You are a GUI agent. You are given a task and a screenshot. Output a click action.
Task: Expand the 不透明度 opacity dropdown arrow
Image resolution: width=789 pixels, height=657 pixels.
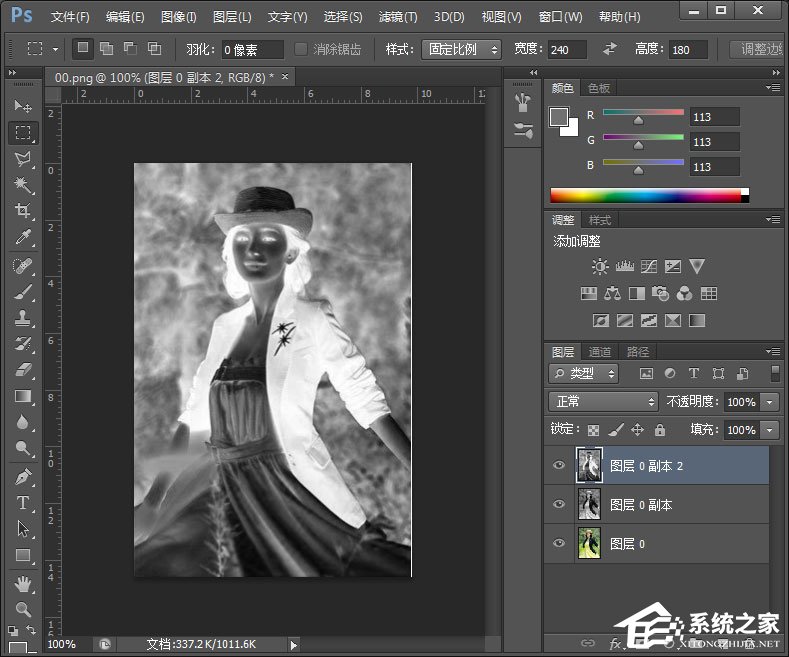click(x=769, y=401)
